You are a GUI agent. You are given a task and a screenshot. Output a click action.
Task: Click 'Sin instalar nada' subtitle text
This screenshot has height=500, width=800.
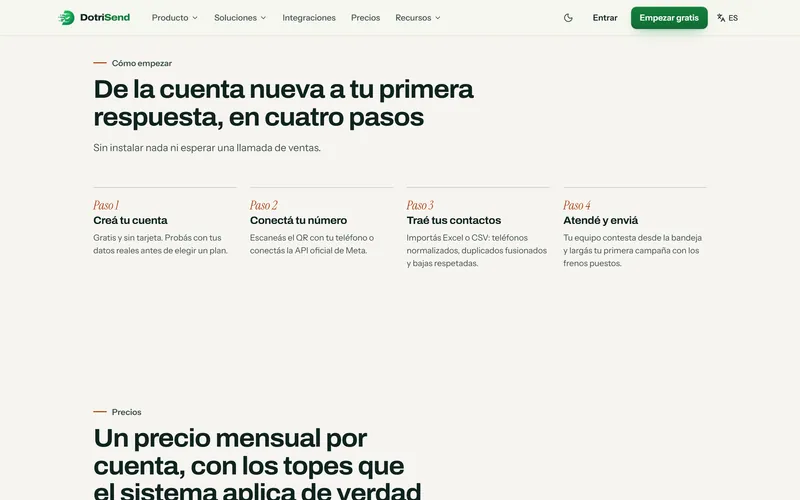[x=207, y=148]
